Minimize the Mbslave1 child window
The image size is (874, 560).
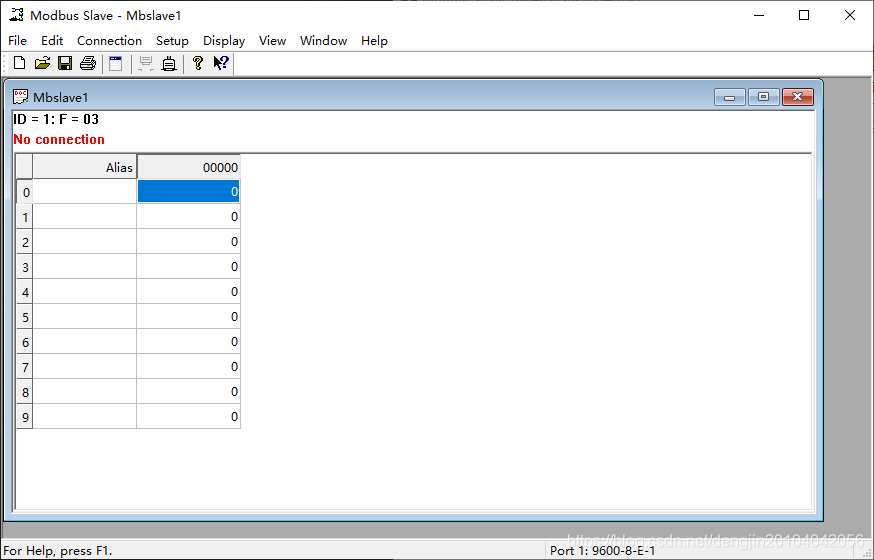tap(730, 97)
